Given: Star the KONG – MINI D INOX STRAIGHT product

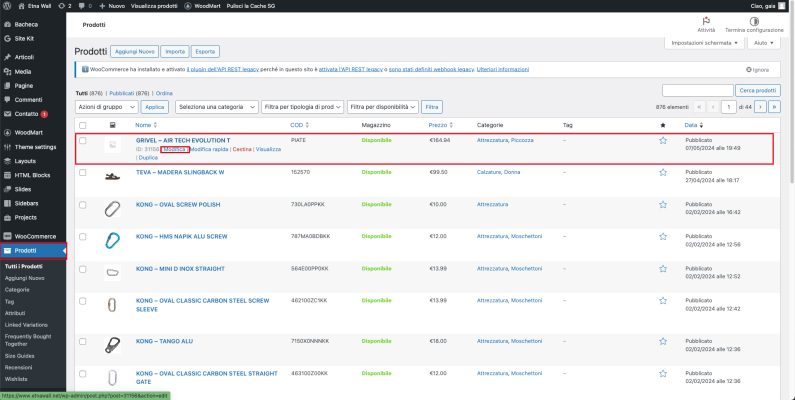Looking at the screenshot, I should coord(663,269).
